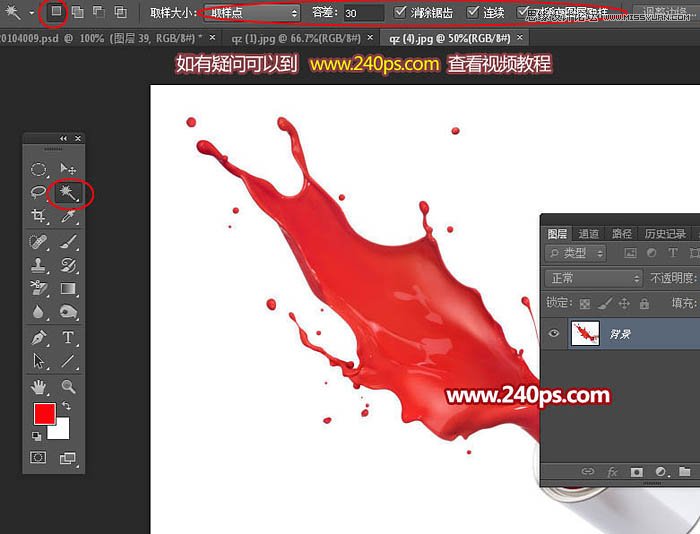Select the Path Selection arrow tool
The image size is (700, 534).
coord(38,361)
